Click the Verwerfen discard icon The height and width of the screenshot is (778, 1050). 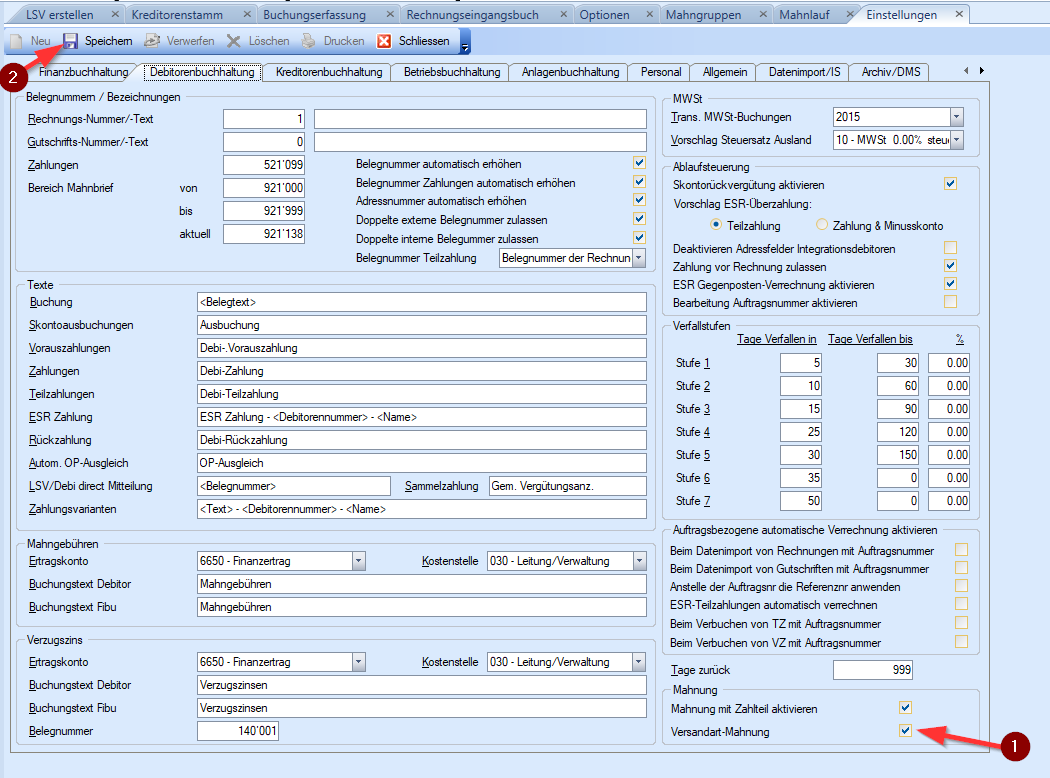(x=152, y=41)
